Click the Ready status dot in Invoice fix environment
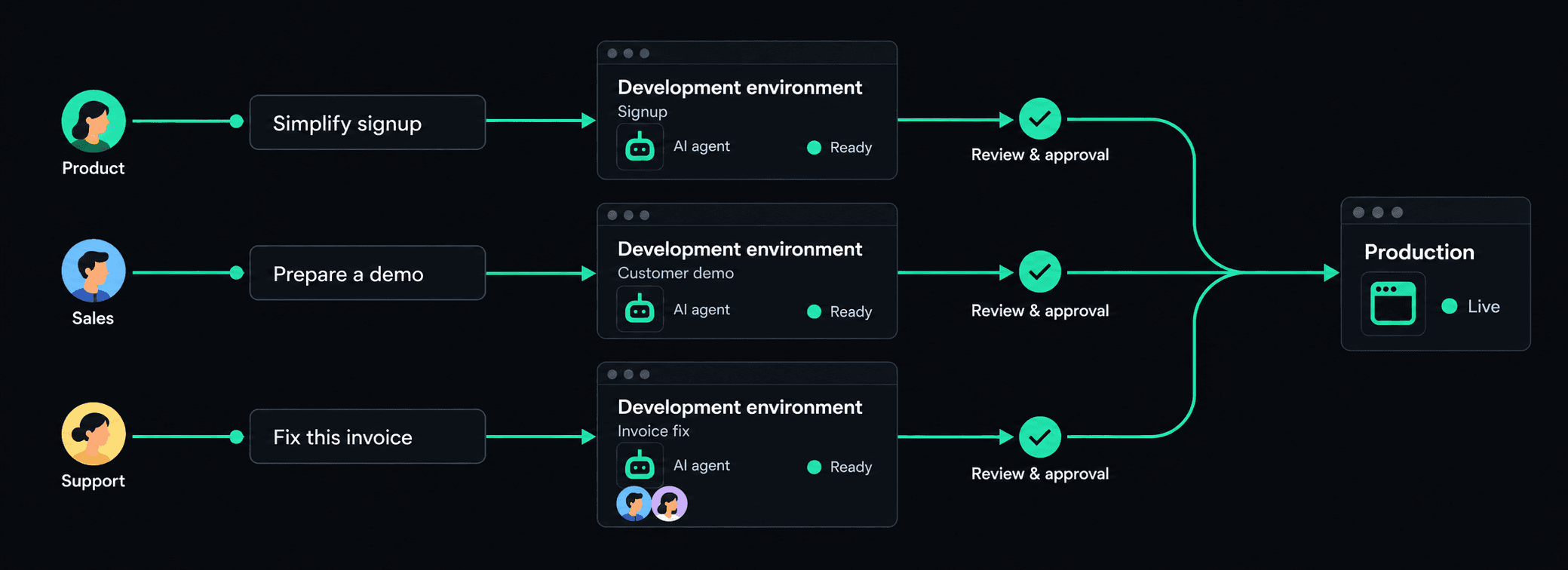This screenshot has width=1568, height=570. [x=814, y=467]
